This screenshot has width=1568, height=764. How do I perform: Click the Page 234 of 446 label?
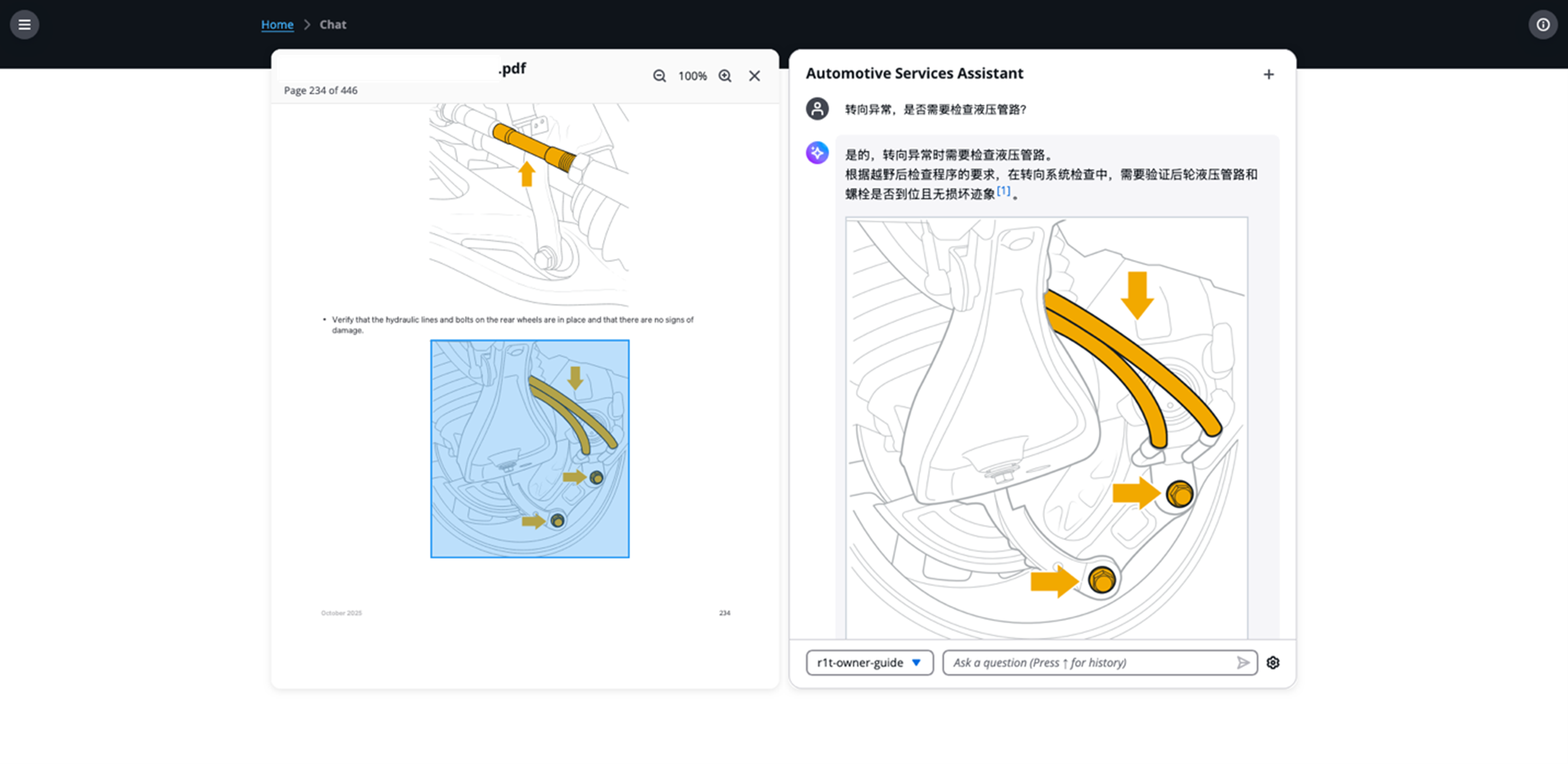pos(320,90)
